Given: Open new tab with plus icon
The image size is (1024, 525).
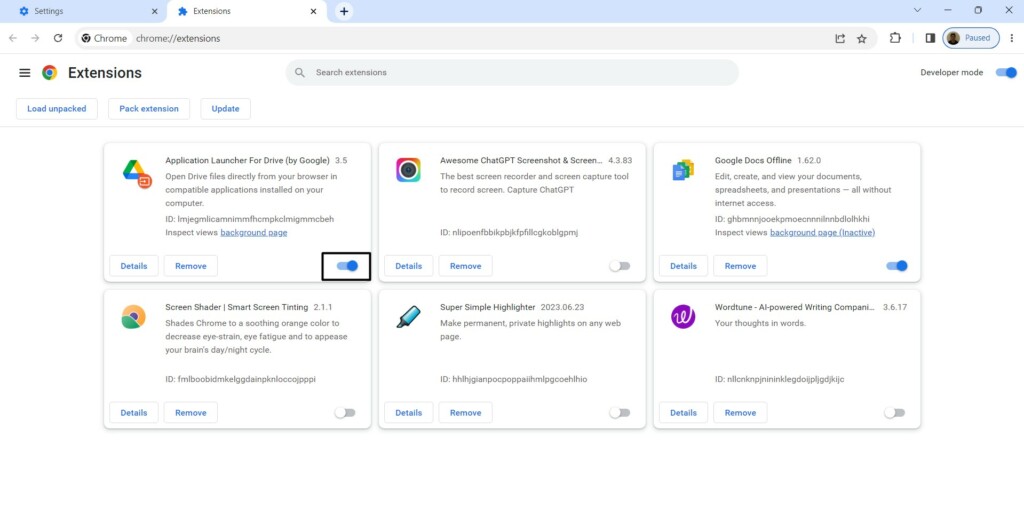Looking at the screenshot, I should tap(344, 11).
